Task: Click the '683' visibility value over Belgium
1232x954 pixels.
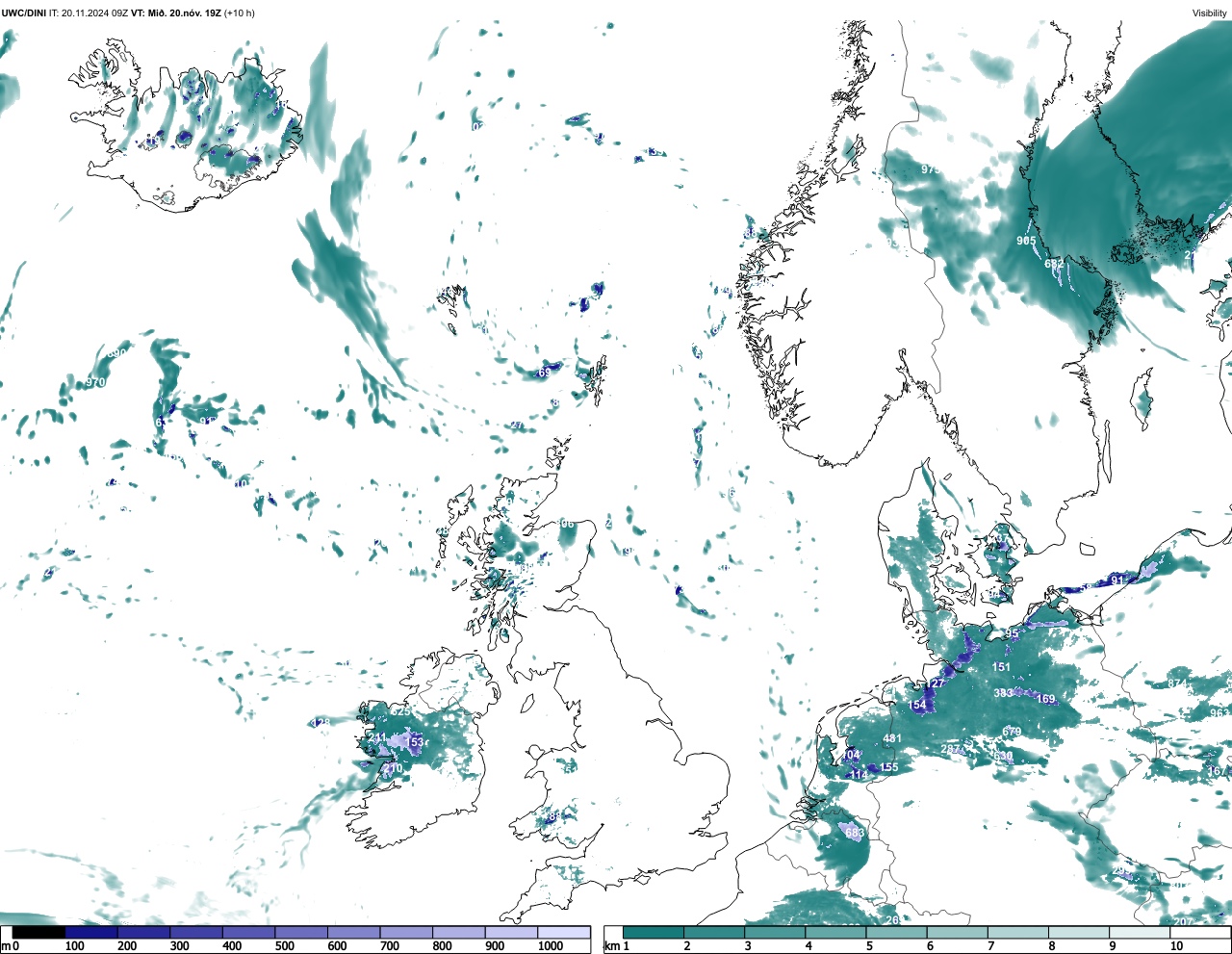Action: pyautogui.click(x=855, y=833)
